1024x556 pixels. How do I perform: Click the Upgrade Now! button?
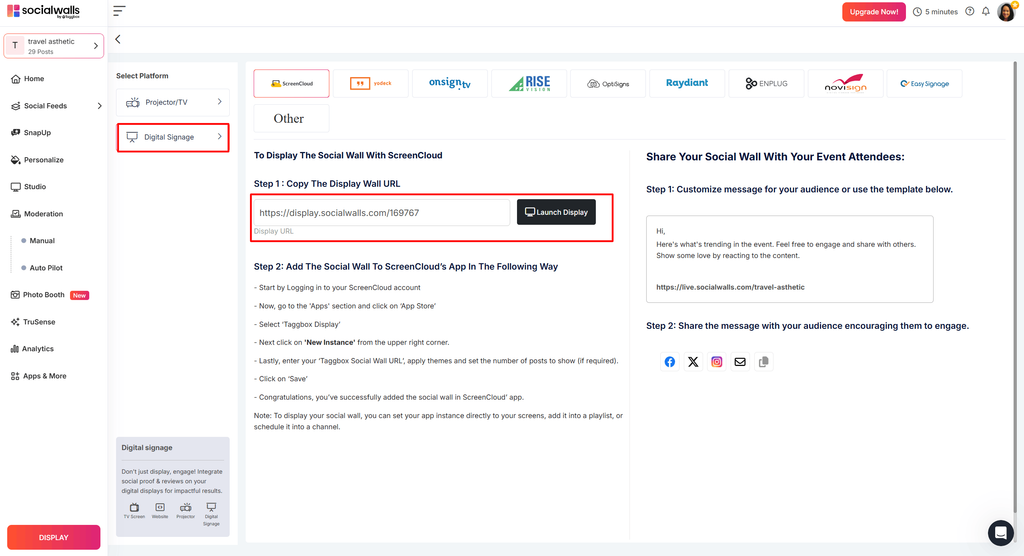874,12
